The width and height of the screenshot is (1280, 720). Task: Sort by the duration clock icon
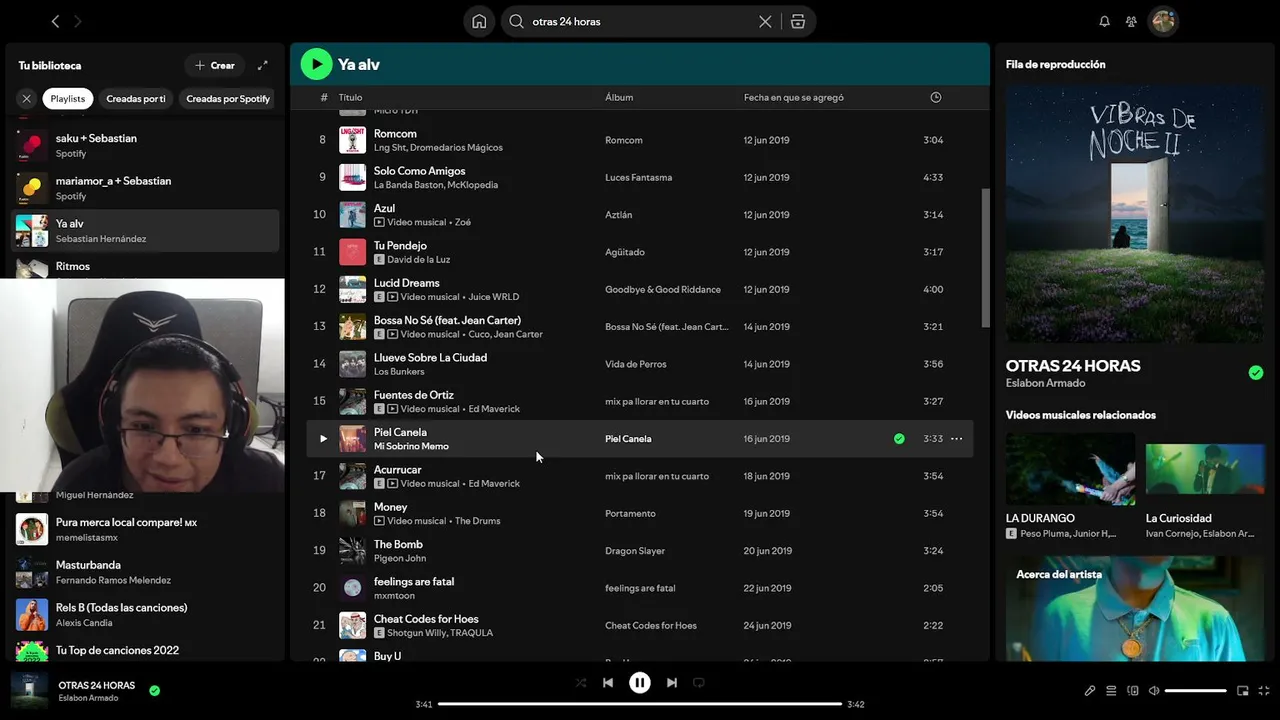pos(936,97)
